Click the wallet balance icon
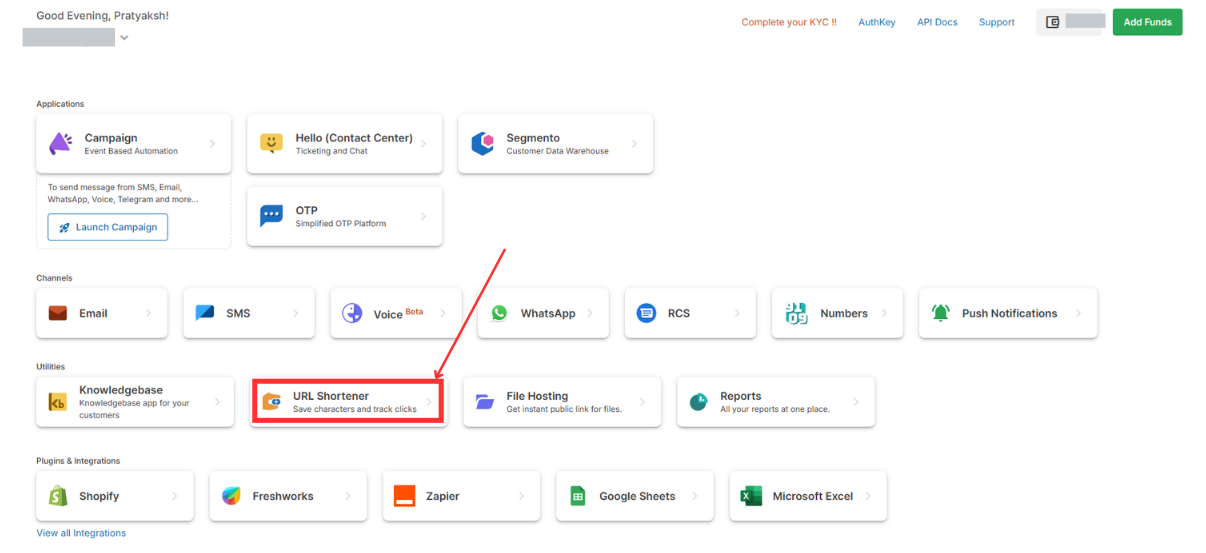This screenshot has width=1206, height=553. pos(1052,22)
